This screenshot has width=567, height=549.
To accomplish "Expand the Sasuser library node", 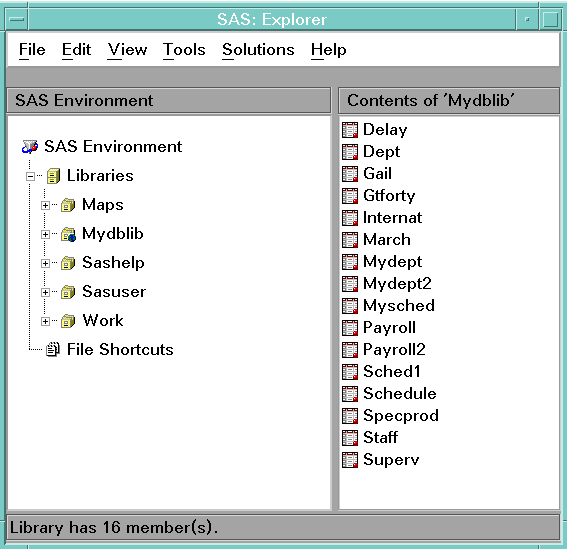I will [x=45, y=292].
